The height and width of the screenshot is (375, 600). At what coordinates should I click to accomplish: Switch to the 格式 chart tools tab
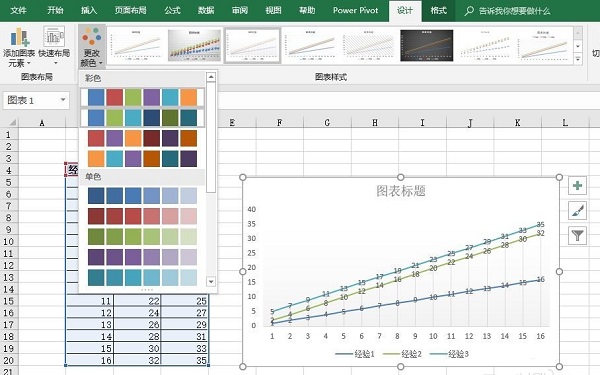tap(439, 11)
